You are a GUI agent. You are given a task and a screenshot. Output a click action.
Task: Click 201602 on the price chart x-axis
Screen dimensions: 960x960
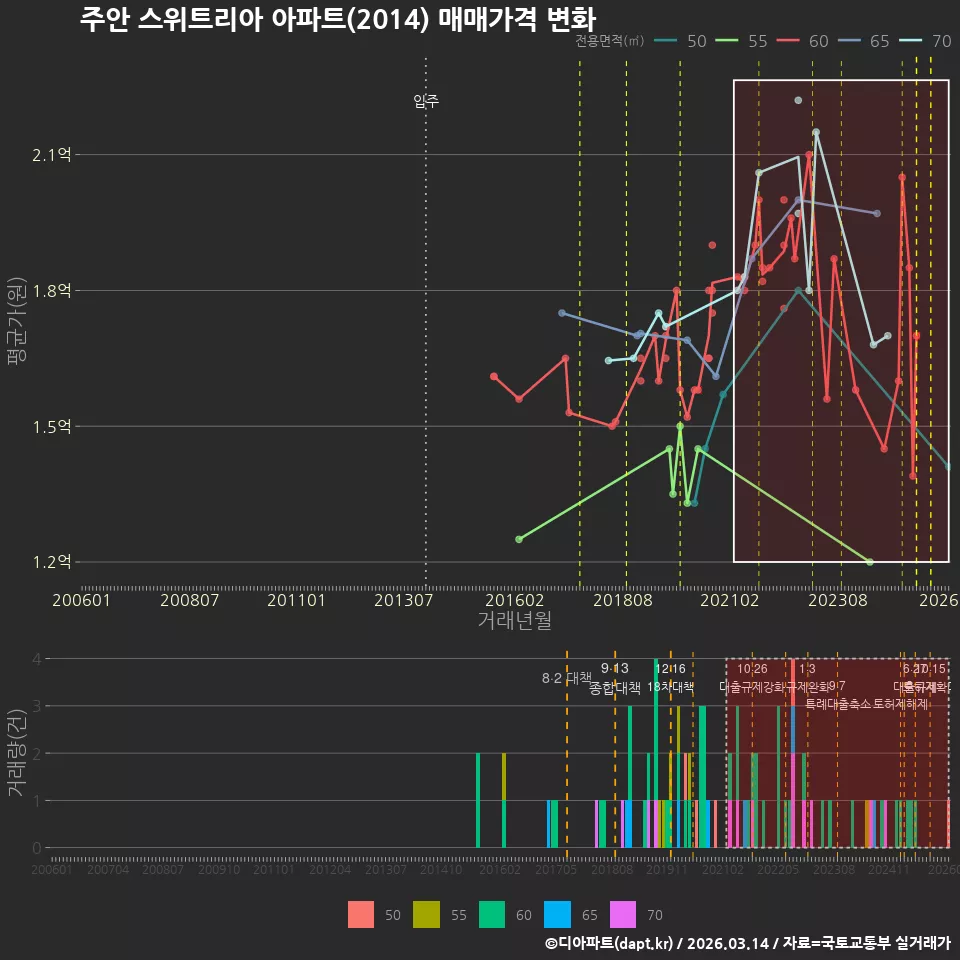pyautogui.click(x=514, y=600)
